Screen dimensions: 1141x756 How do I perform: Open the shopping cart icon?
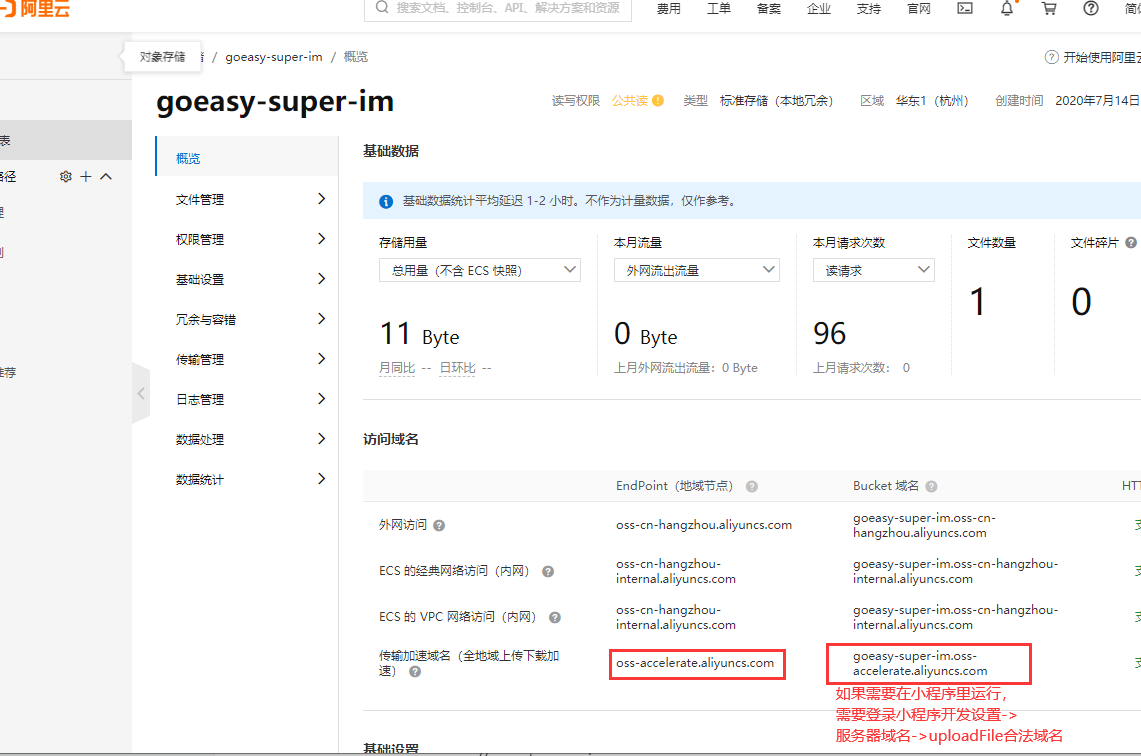[1048, 9]
